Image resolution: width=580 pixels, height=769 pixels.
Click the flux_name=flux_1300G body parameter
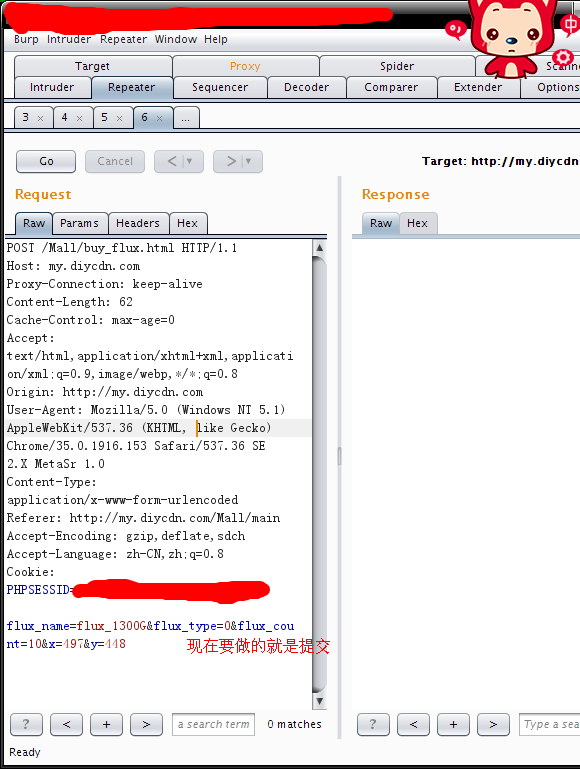pos(76,626)
